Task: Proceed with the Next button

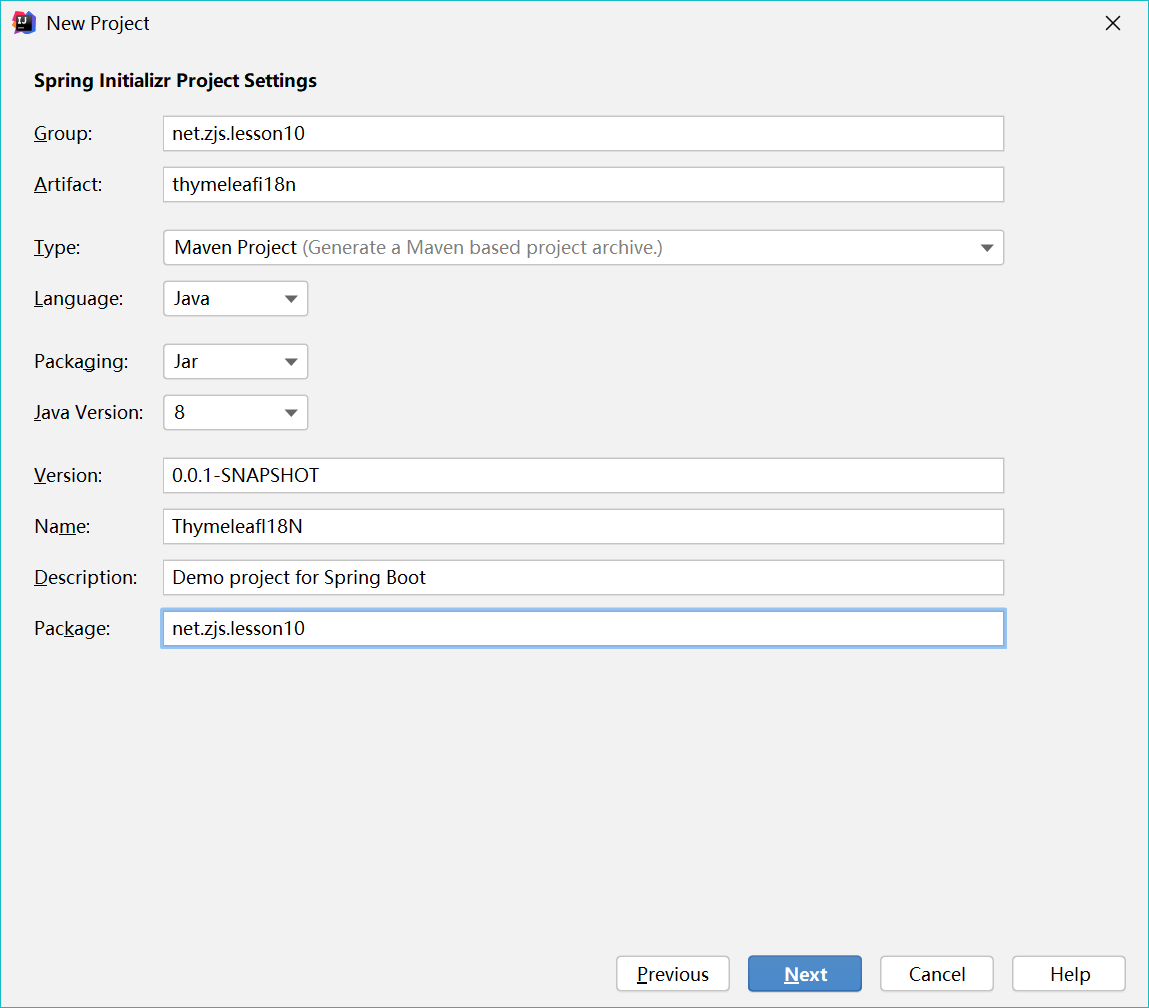Action: pos(805,974)
